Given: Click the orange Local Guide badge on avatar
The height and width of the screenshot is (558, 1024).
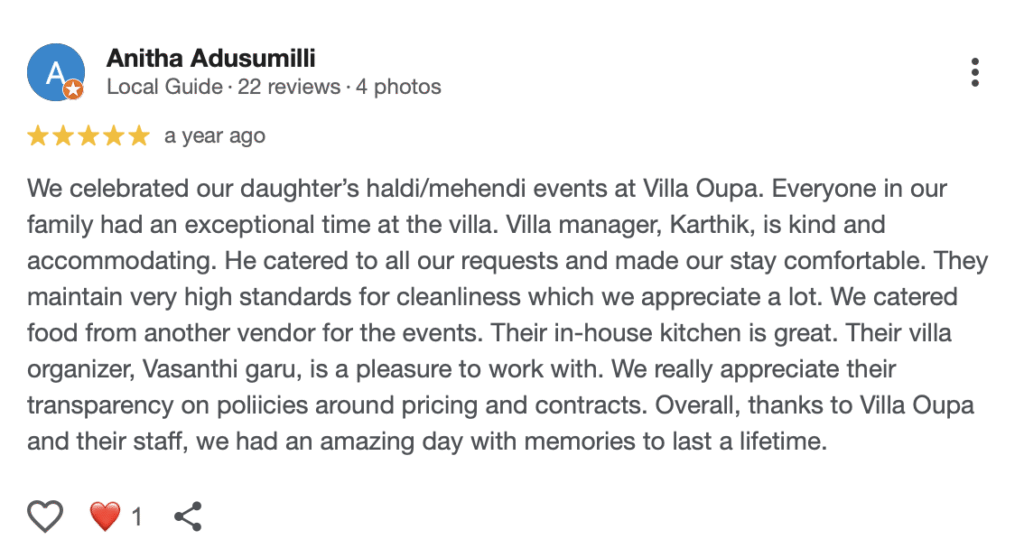Looking at the screenshot, I should (x=73, y=90).
